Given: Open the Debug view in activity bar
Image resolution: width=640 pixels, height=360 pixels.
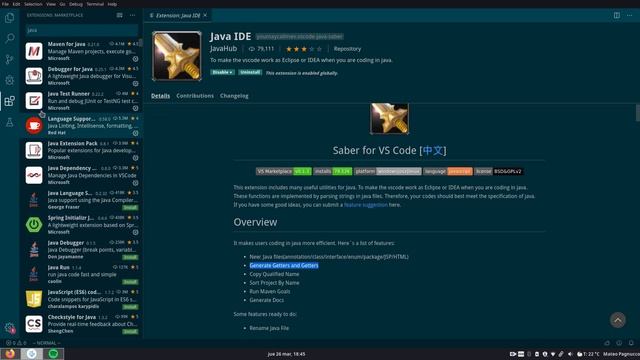Looking at the screenshot, I should click(x=9, y=80).
